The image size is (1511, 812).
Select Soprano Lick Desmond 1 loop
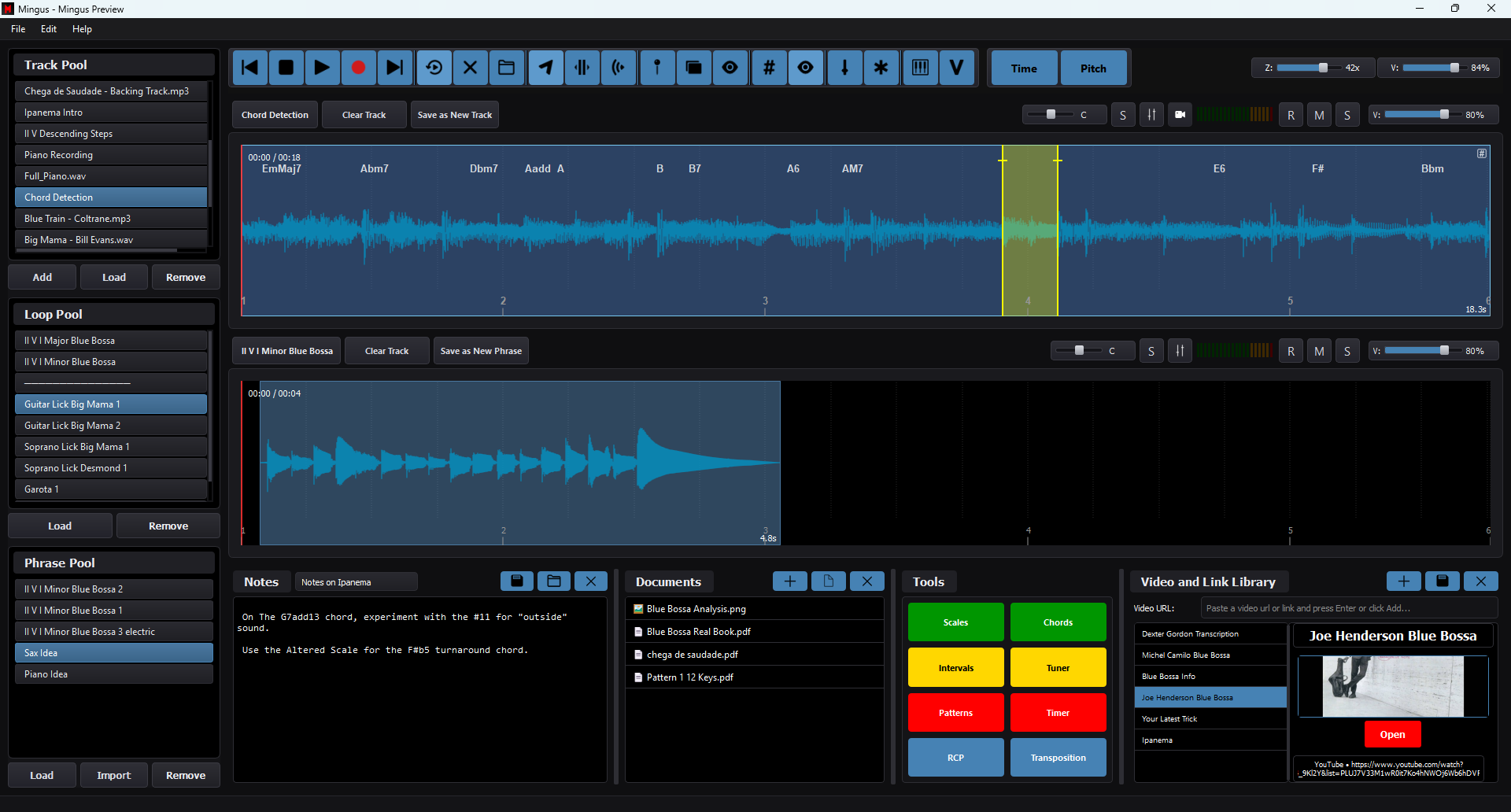click(111, 468)
